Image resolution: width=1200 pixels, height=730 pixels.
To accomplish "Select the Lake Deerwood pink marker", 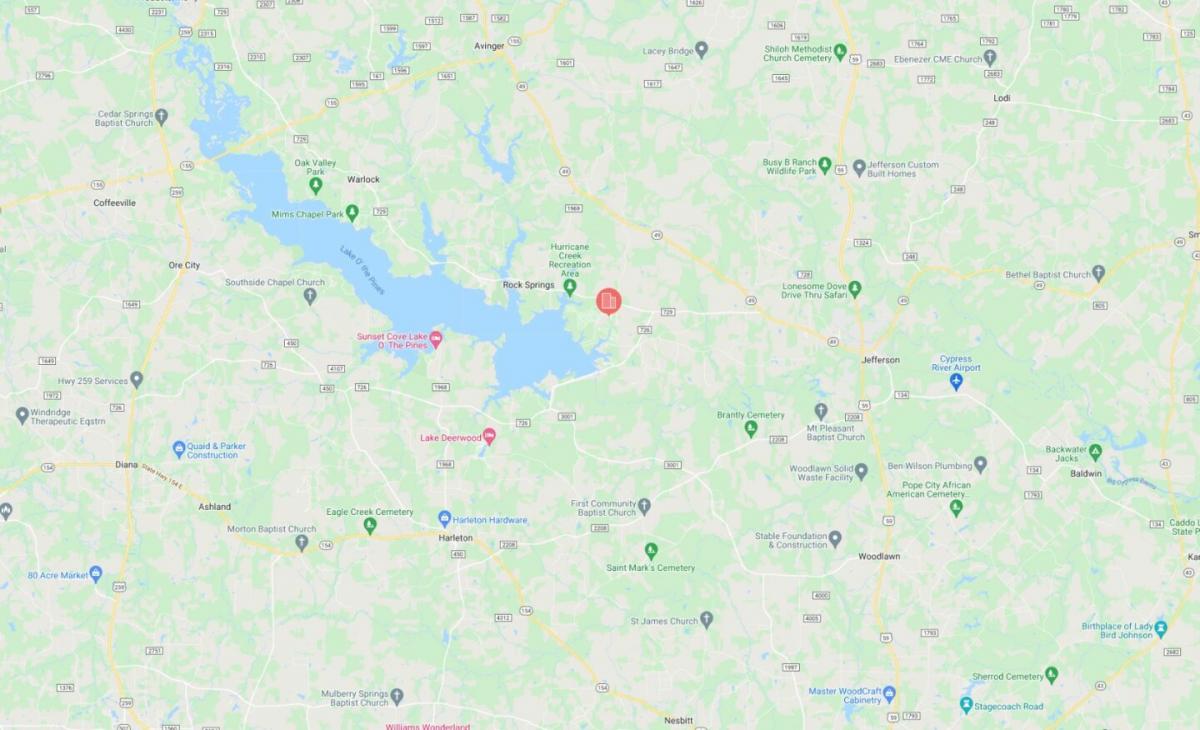I will click(489, 436).
